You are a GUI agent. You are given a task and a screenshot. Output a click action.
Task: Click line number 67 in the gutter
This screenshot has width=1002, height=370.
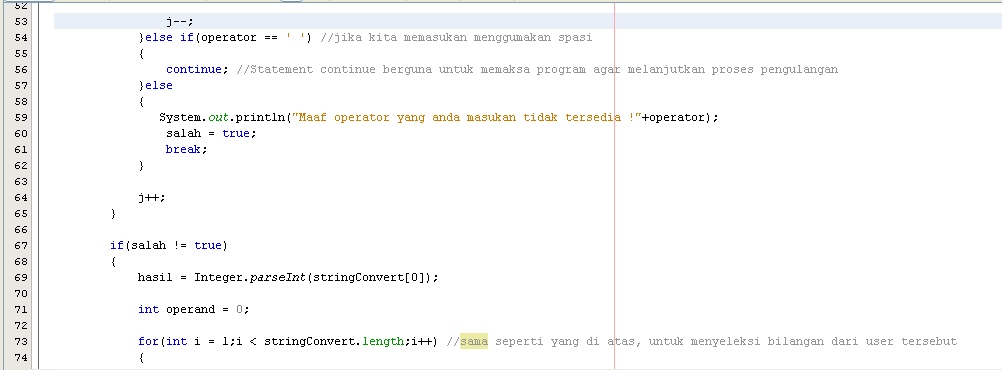coord(20,245)
